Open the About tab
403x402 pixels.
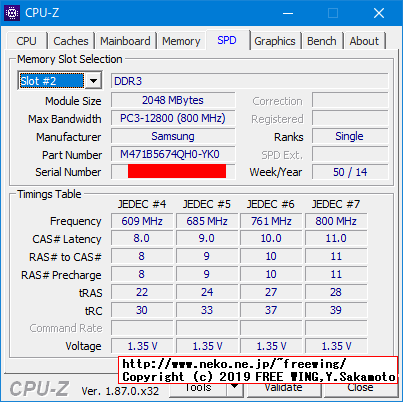[x=364, y=41]
